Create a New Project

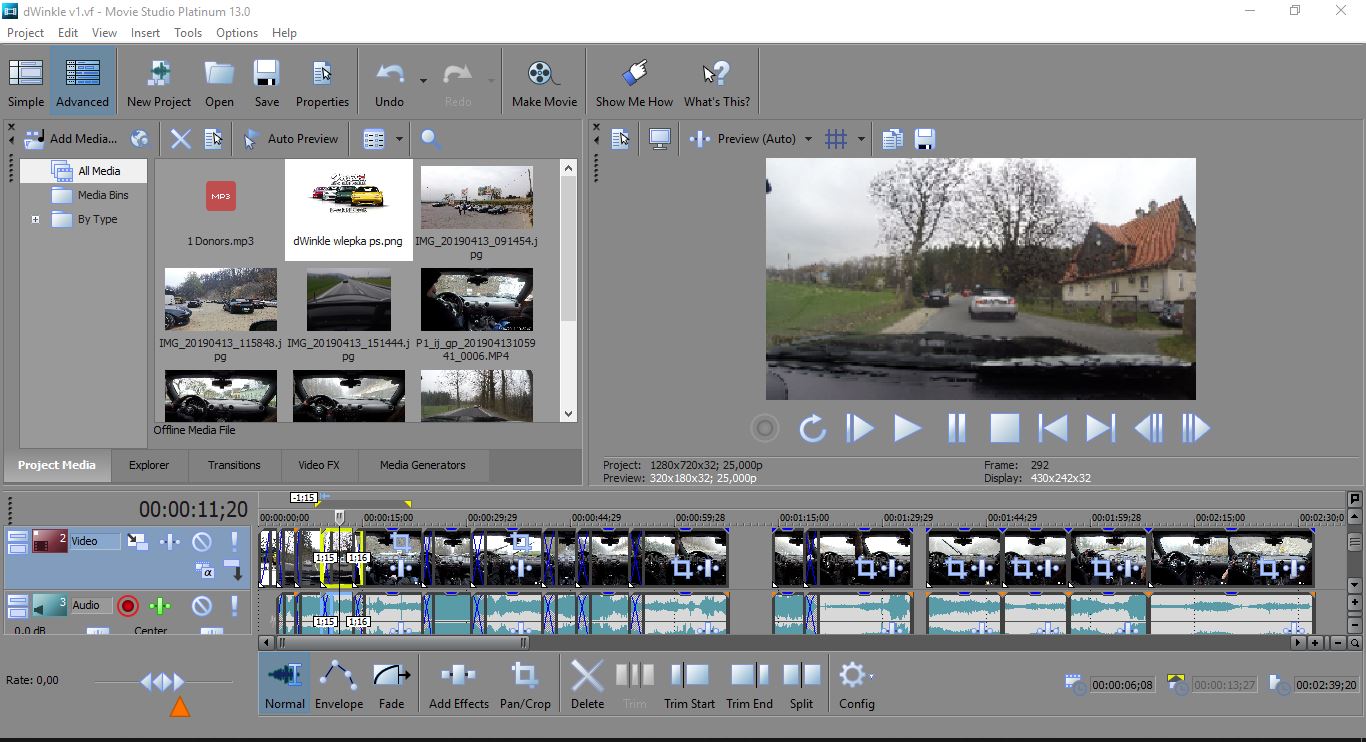pyautogui.click(x=159, y=82)
